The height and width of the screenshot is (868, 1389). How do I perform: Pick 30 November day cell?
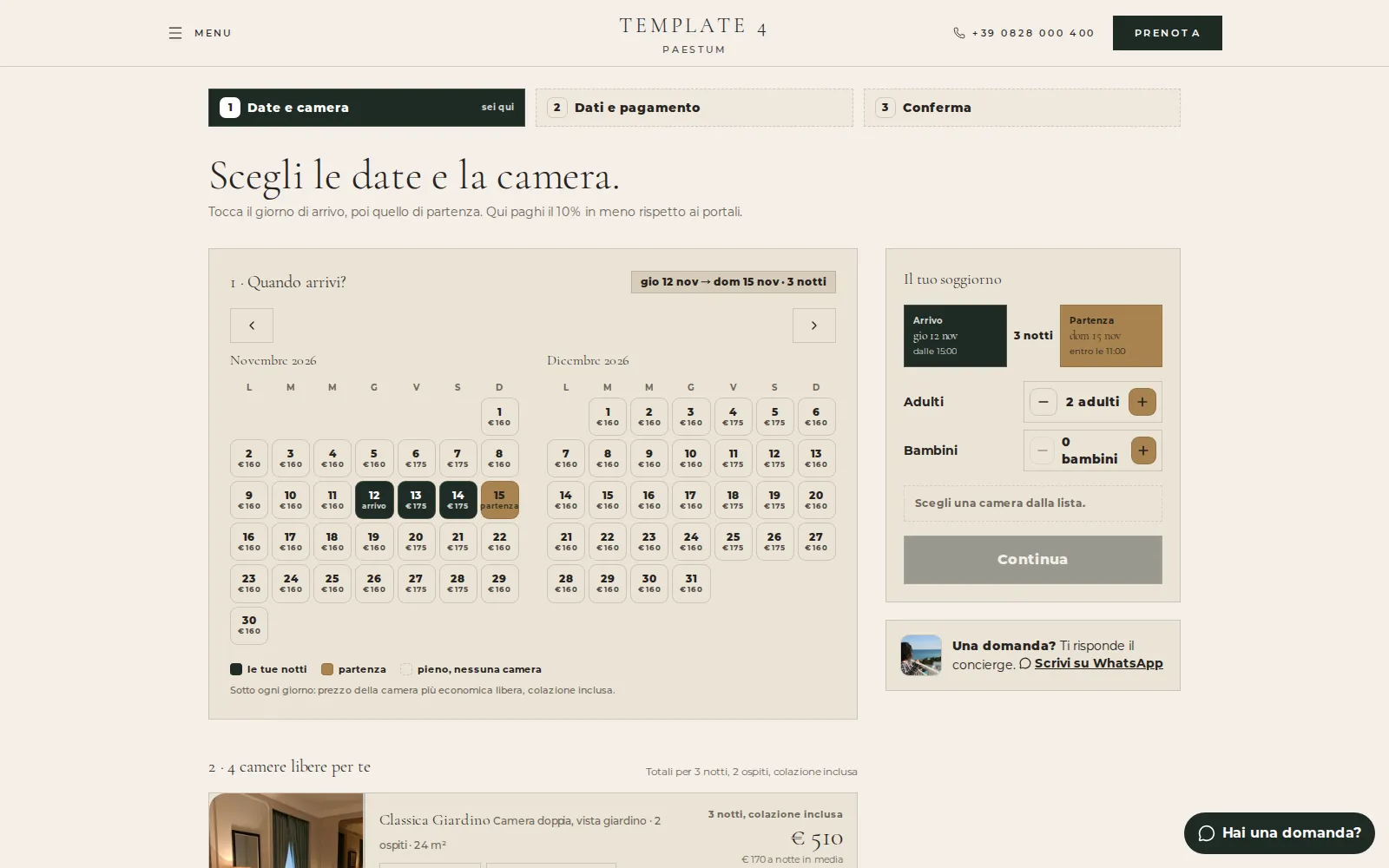tap(249, 625)
